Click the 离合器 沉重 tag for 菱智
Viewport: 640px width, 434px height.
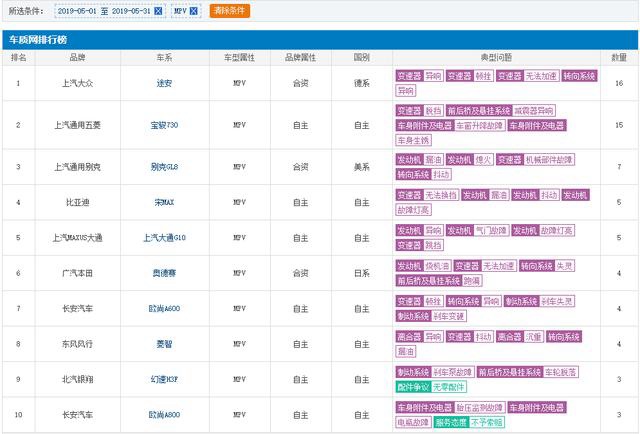520,337
